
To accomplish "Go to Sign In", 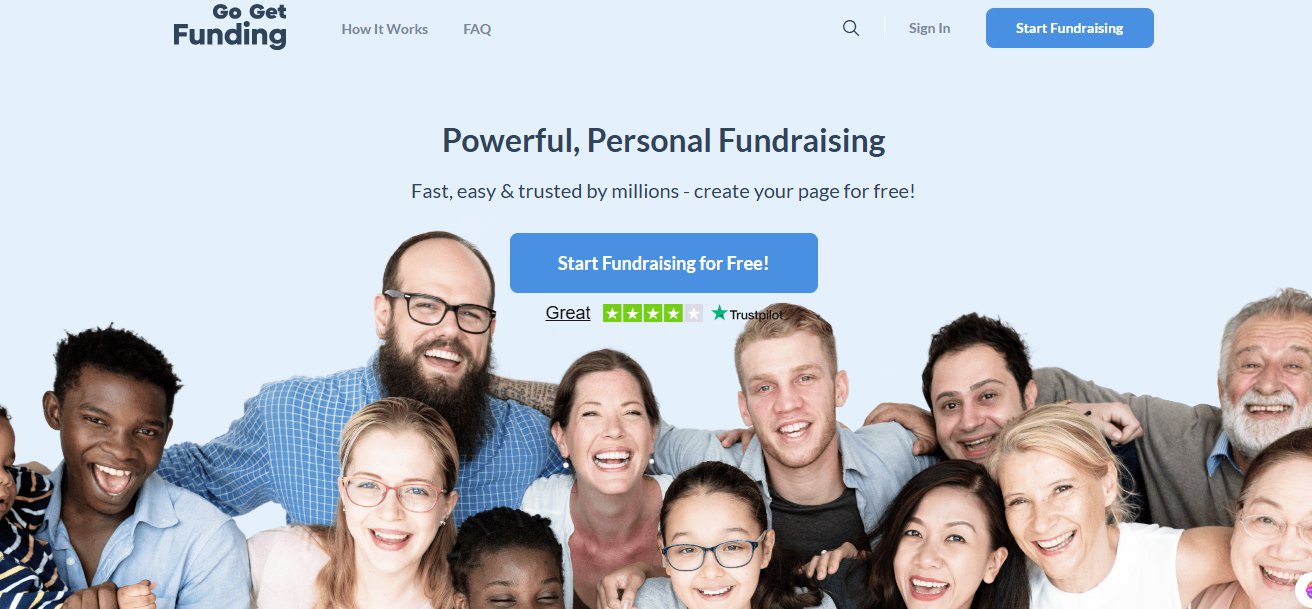I will point(929,28).
